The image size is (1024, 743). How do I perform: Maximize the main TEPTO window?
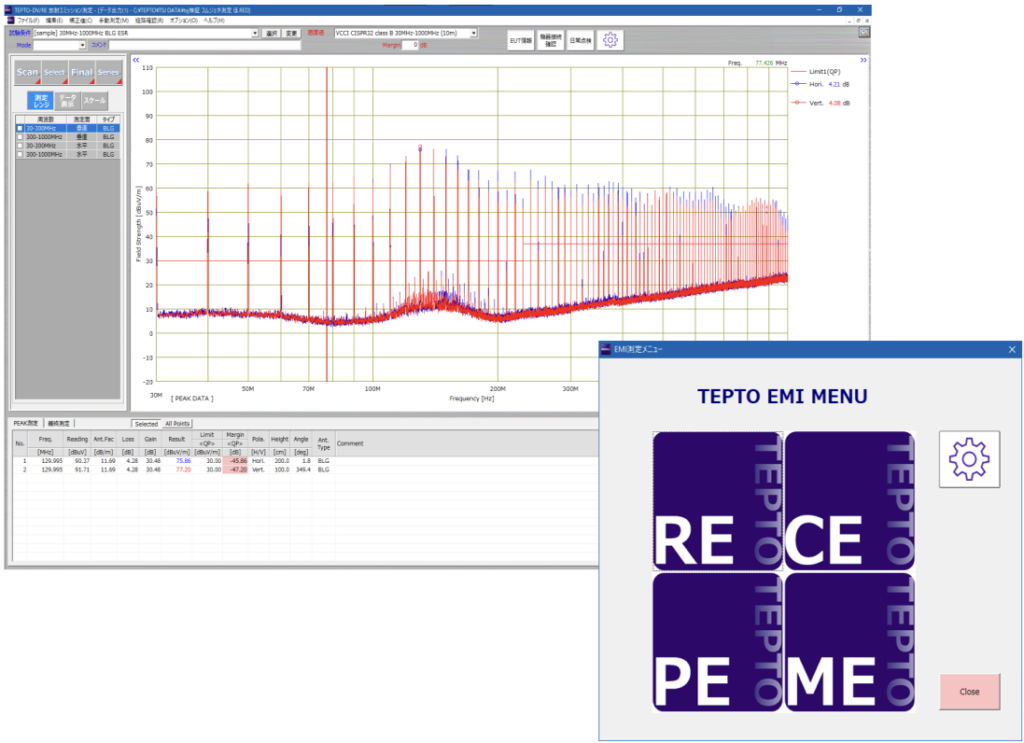839,10
